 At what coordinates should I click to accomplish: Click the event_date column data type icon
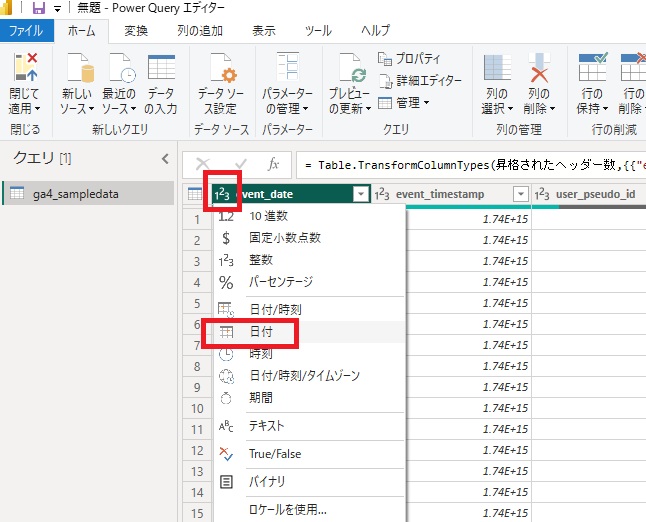pyautogui.click(x=222, y=194)
